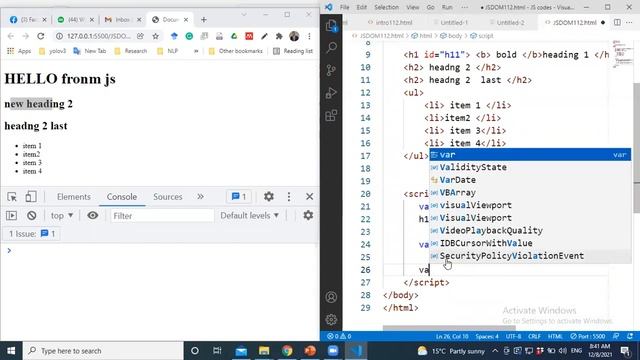
Task: Open Accounts menu in VS Code activity bar
Action: click(x=331, y=297)
